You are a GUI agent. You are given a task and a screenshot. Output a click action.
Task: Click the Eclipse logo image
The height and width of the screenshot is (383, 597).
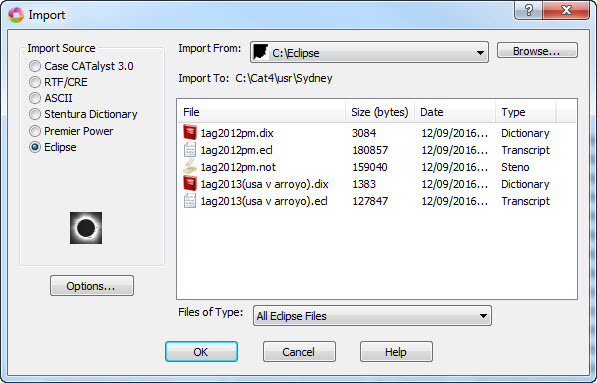[86, 228]
